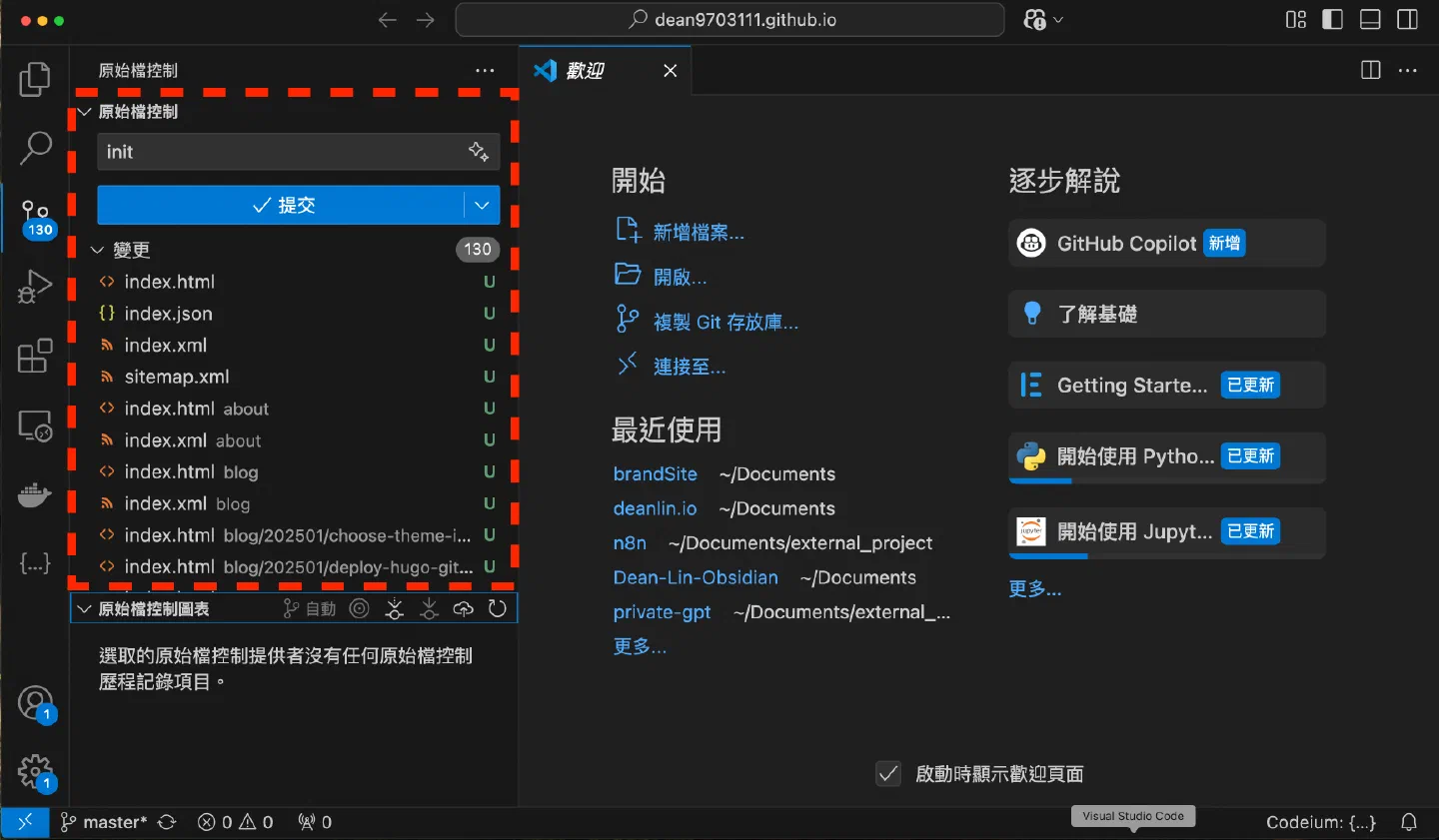Toggle 啟動時顯示歡迎頁面 checkbox

click(888, 773)
